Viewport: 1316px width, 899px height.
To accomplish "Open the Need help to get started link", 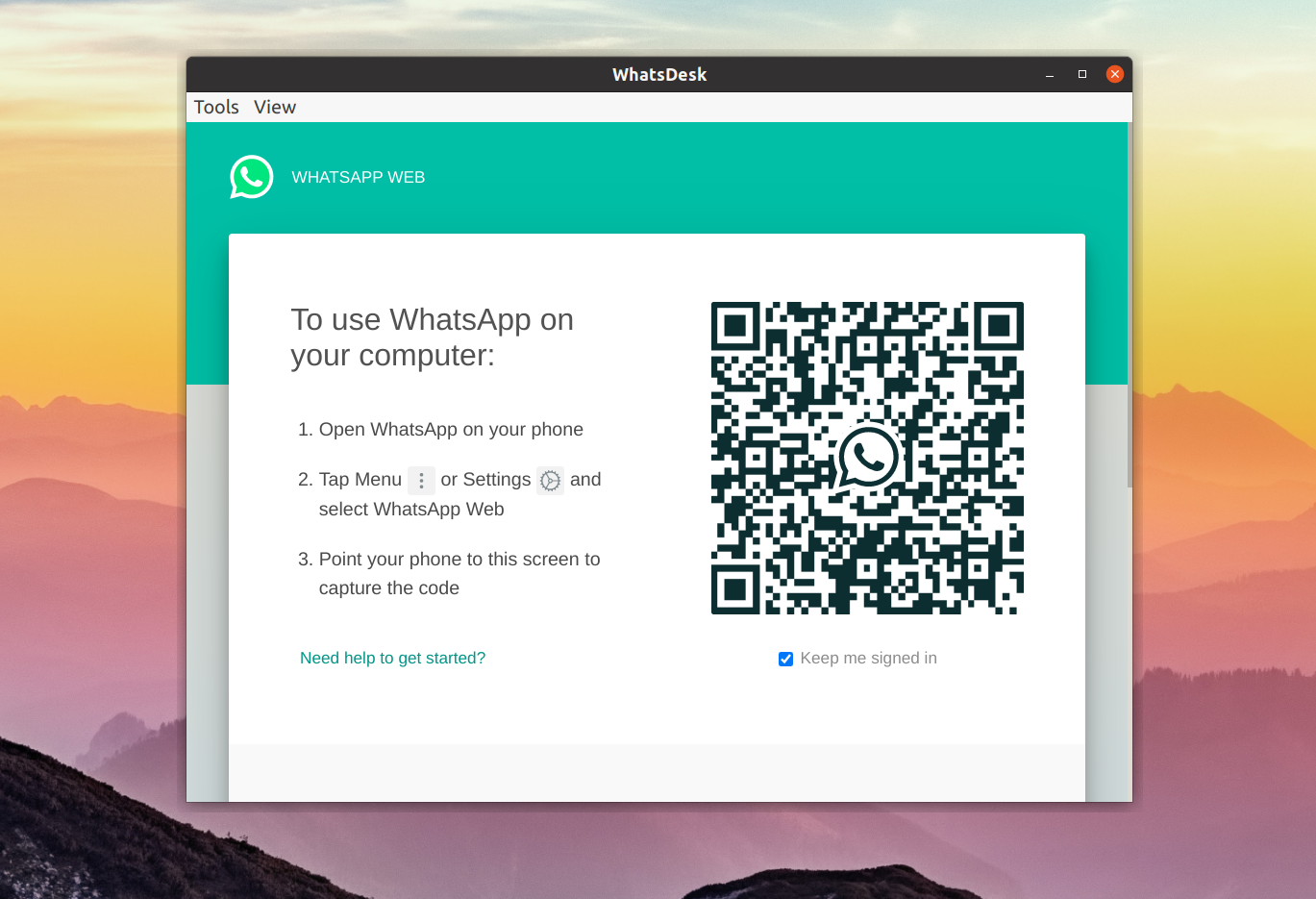I will pos(392,658).
